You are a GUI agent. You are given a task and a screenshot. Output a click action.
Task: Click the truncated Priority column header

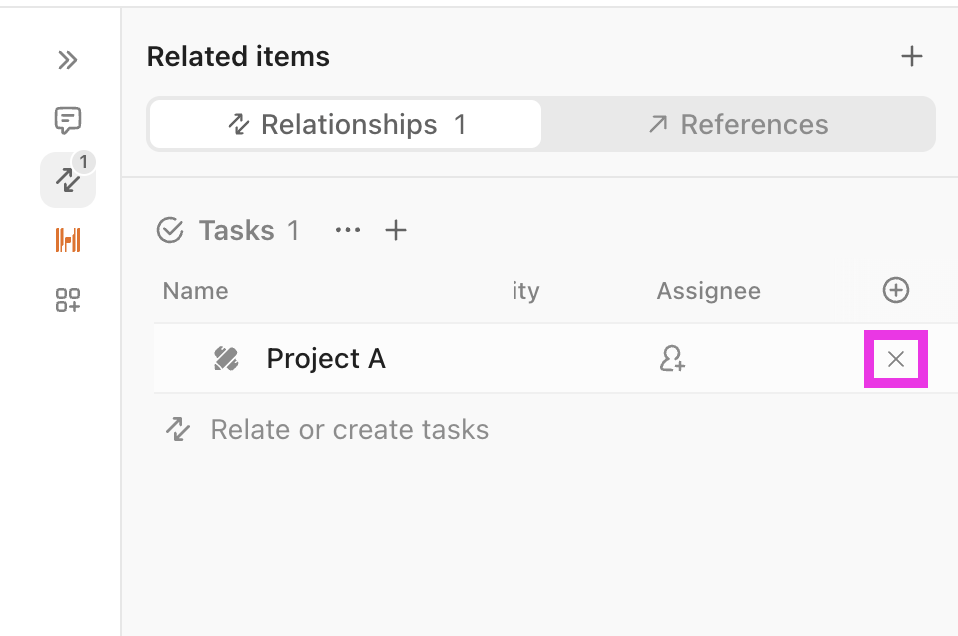[526, 291]
